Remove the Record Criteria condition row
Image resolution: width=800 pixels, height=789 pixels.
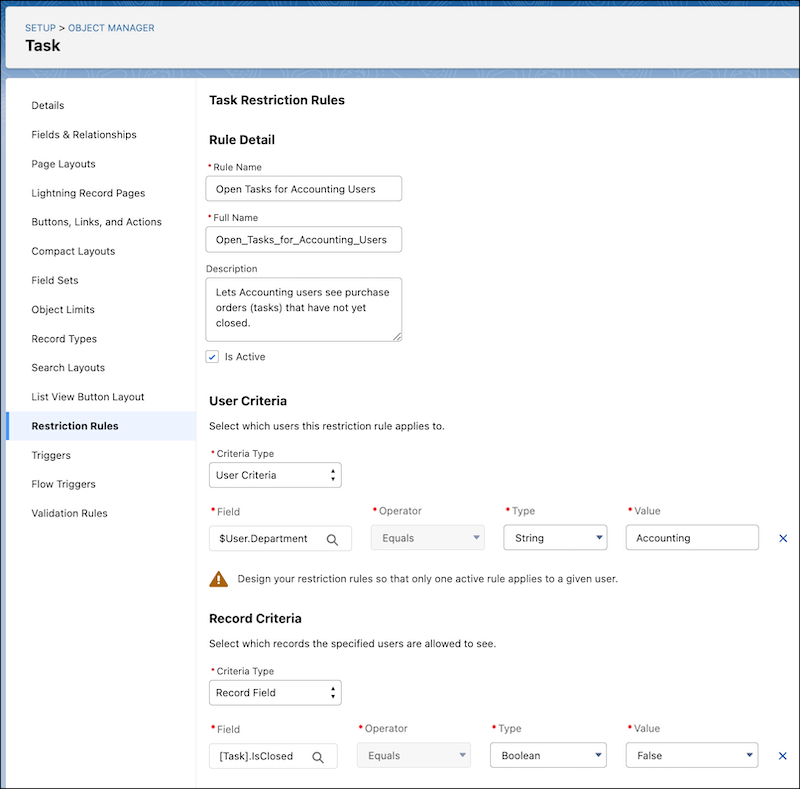tap(783, 755)
